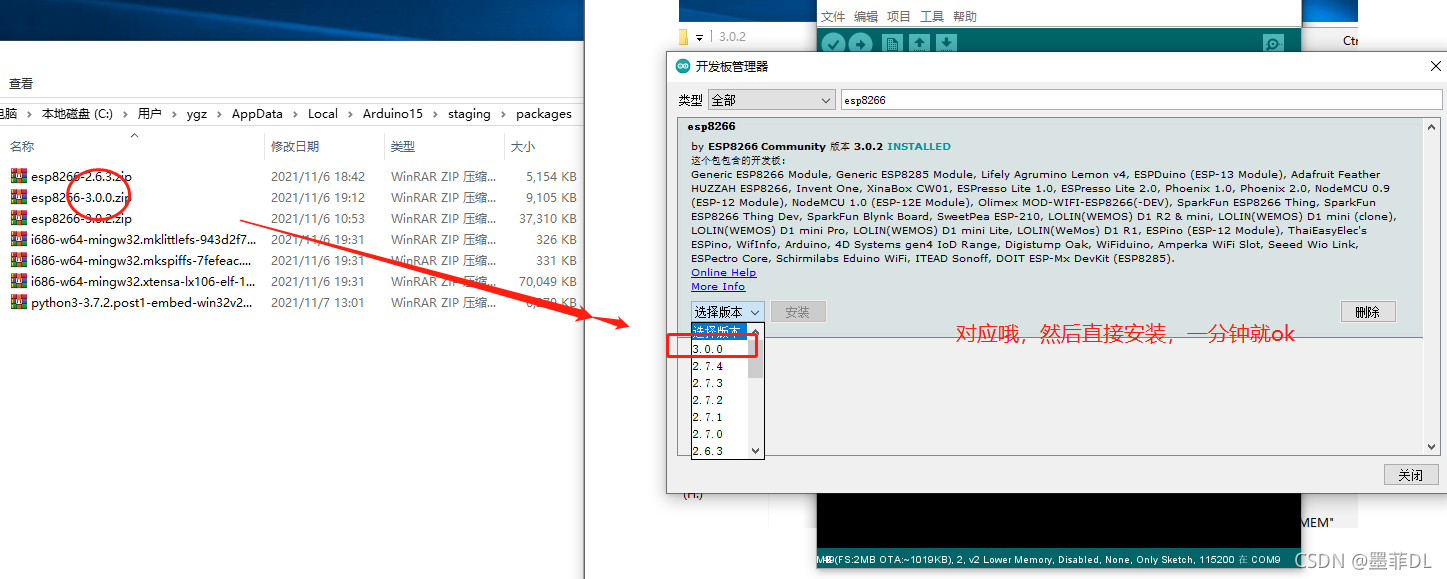Screen dimensions: 1447x579
Task: Open the 选择版本 version dropdown
Action: tap(727, 311)
